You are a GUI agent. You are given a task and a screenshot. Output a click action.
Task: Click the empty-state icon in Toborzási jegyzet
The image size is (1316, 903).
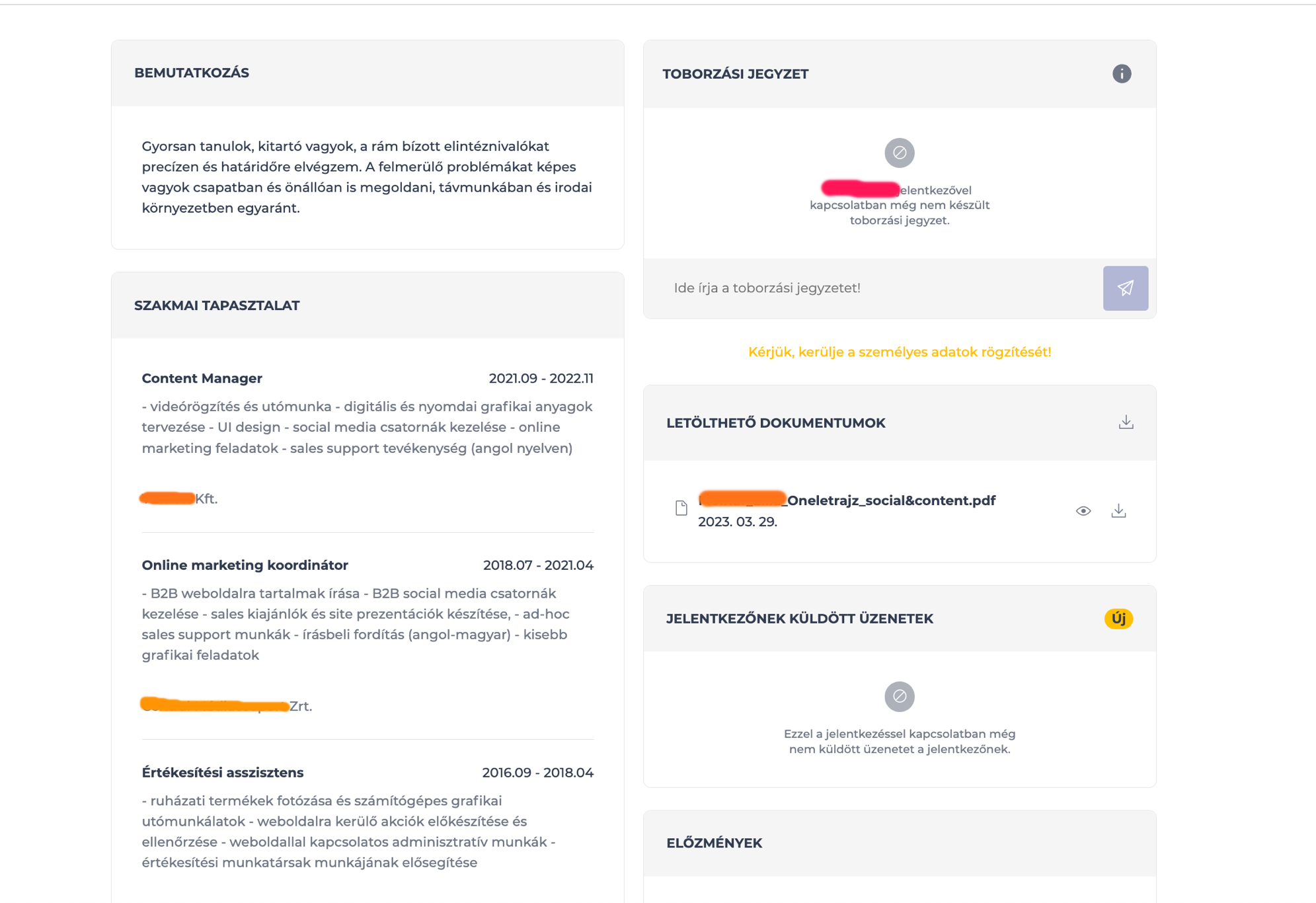899,153
